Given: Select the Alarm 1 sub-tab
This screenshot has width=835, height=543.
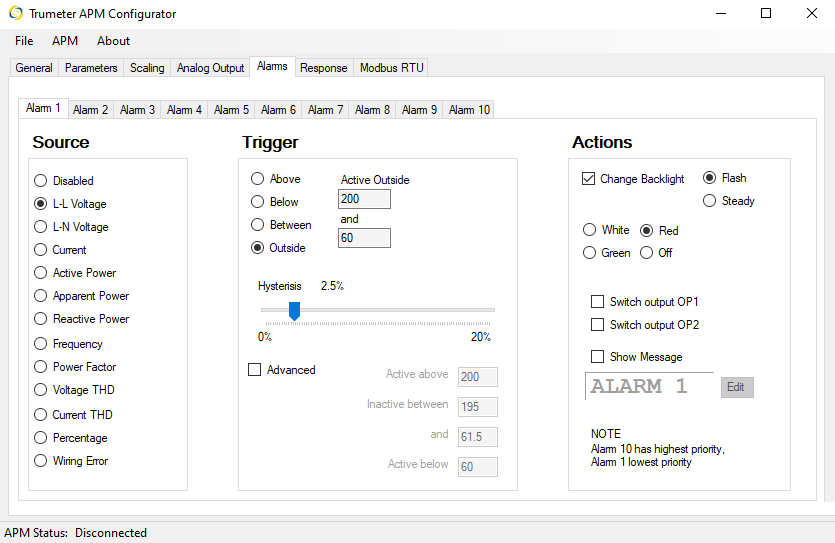Looking at the screenshot, I should tap(43, 108).
